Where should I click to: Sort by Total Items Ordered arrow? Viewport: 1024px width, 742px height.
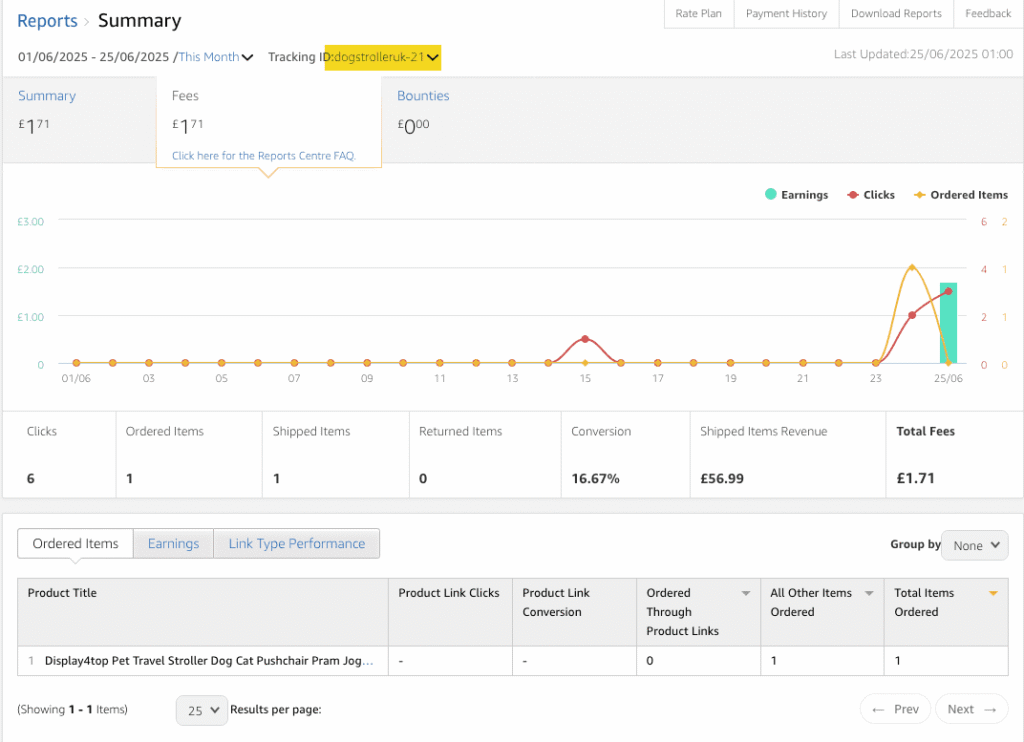coord(993,593)
